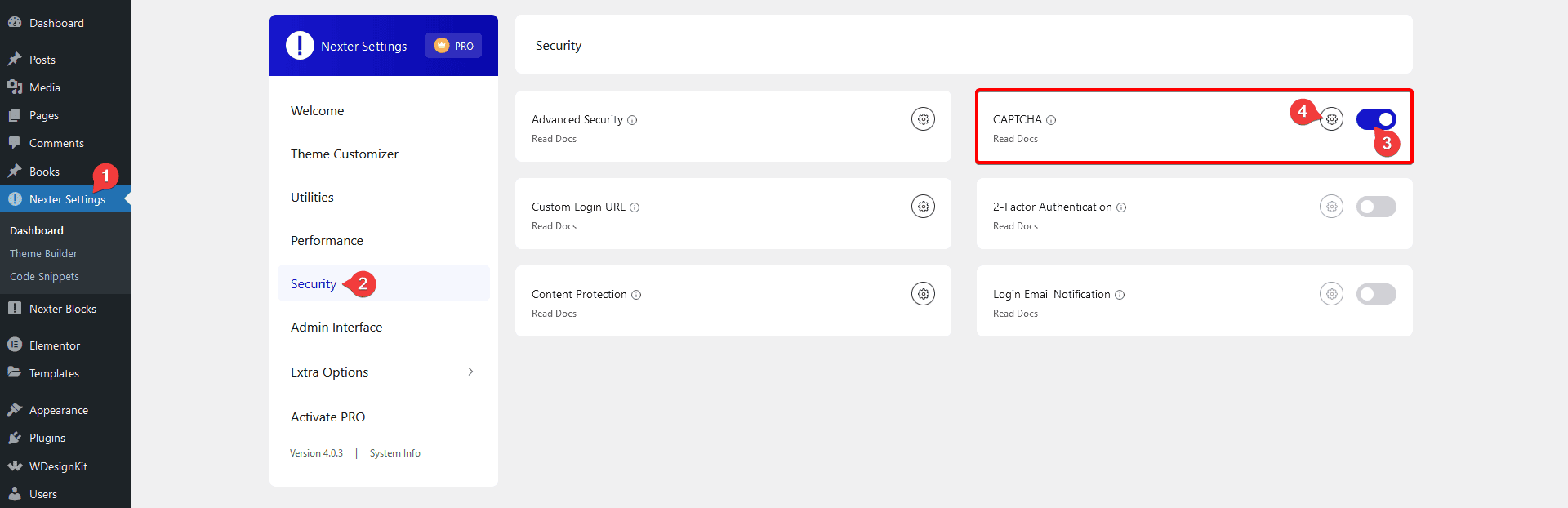Open Content Protection settings gear

923,294
